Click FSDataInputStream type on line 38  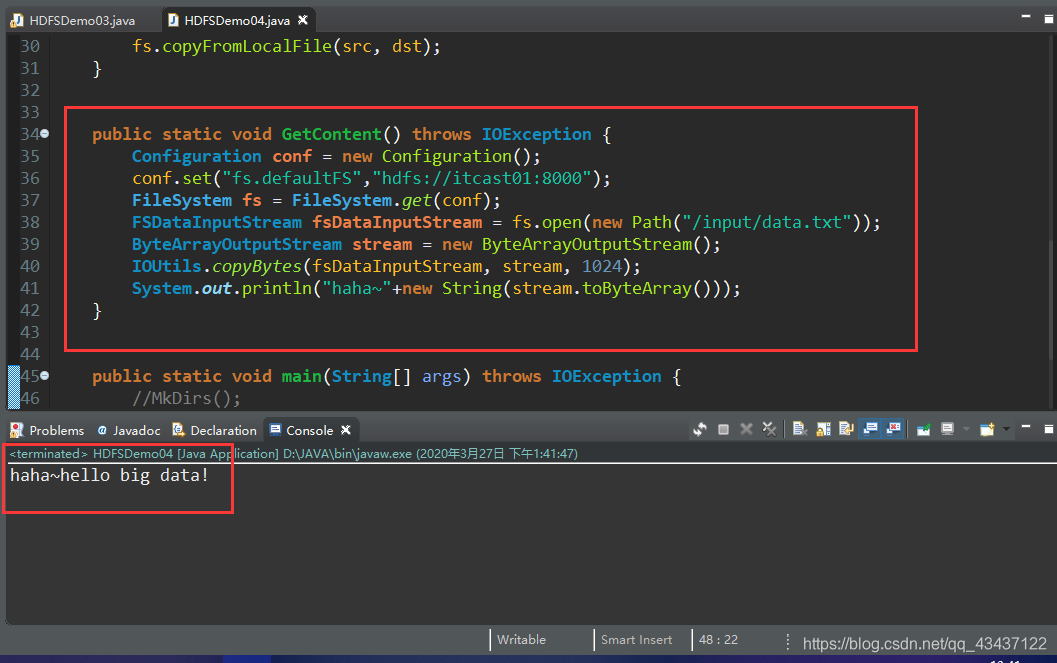pos(216,222)
